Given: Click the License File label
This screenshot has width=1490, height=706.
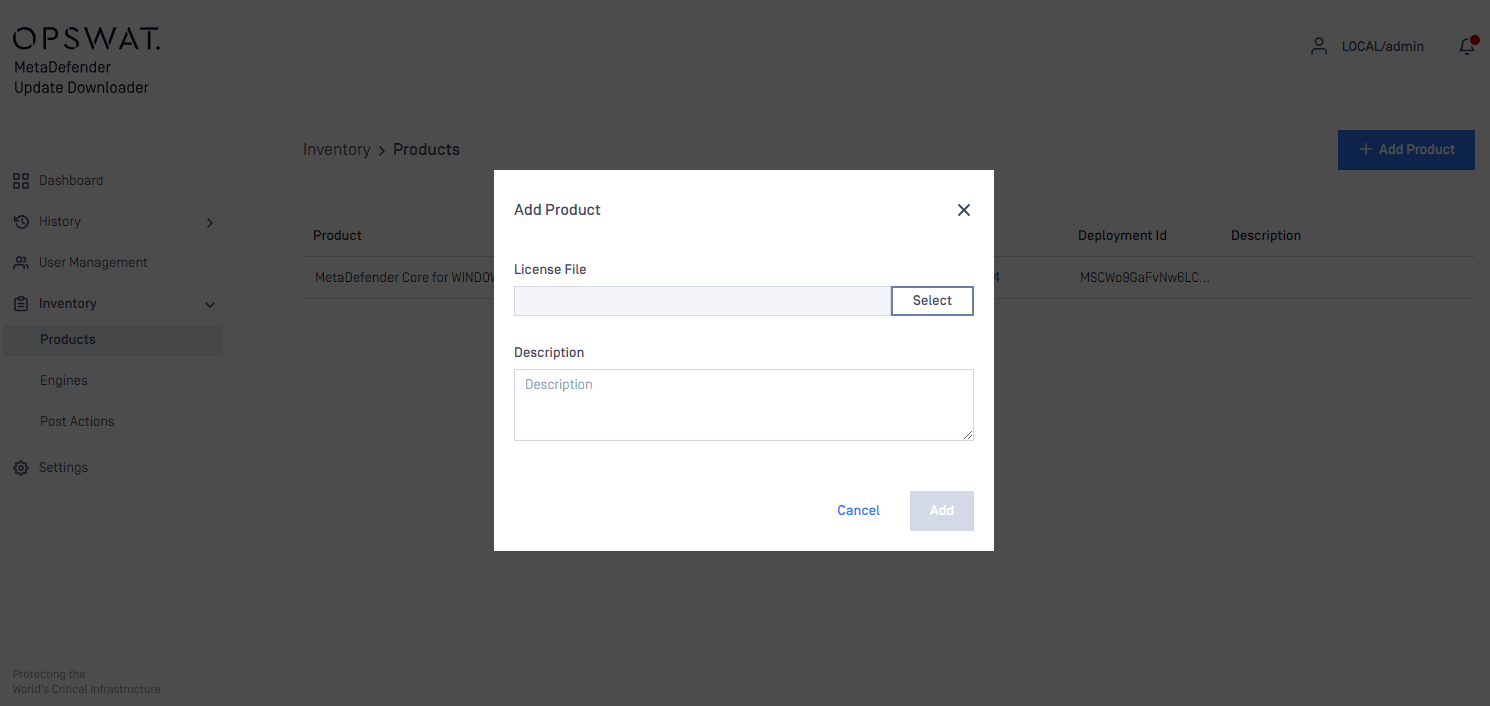Looking at the screenshot, I should click(x=550, y=270).
